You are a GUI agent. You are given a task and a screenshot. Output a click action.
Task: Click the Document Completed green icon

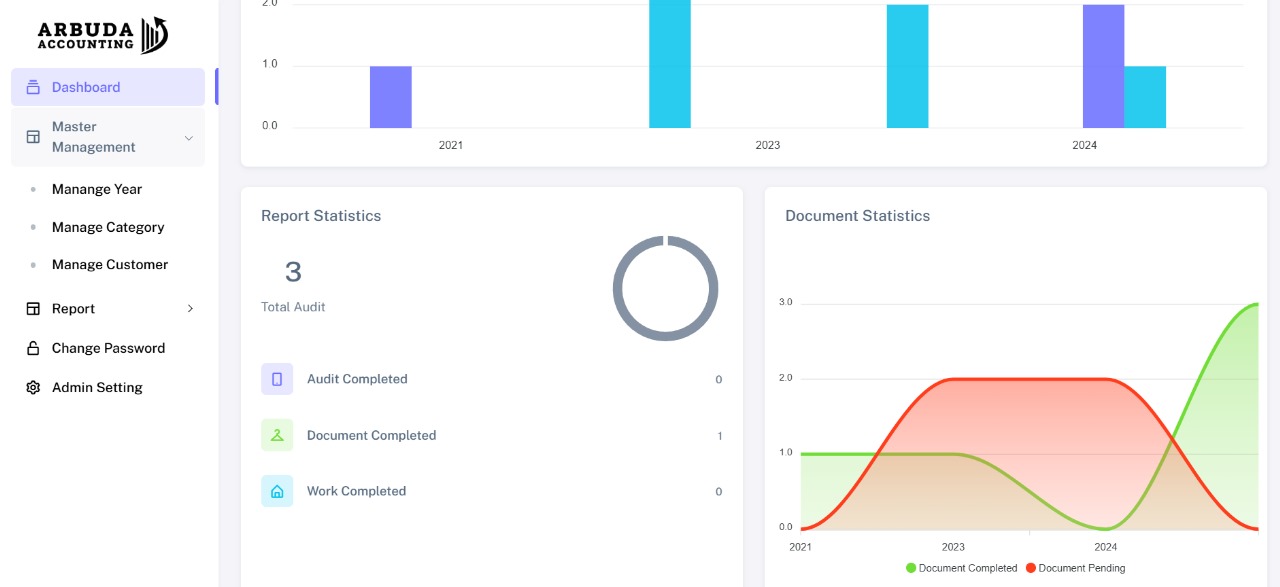[x=277, y=435]
